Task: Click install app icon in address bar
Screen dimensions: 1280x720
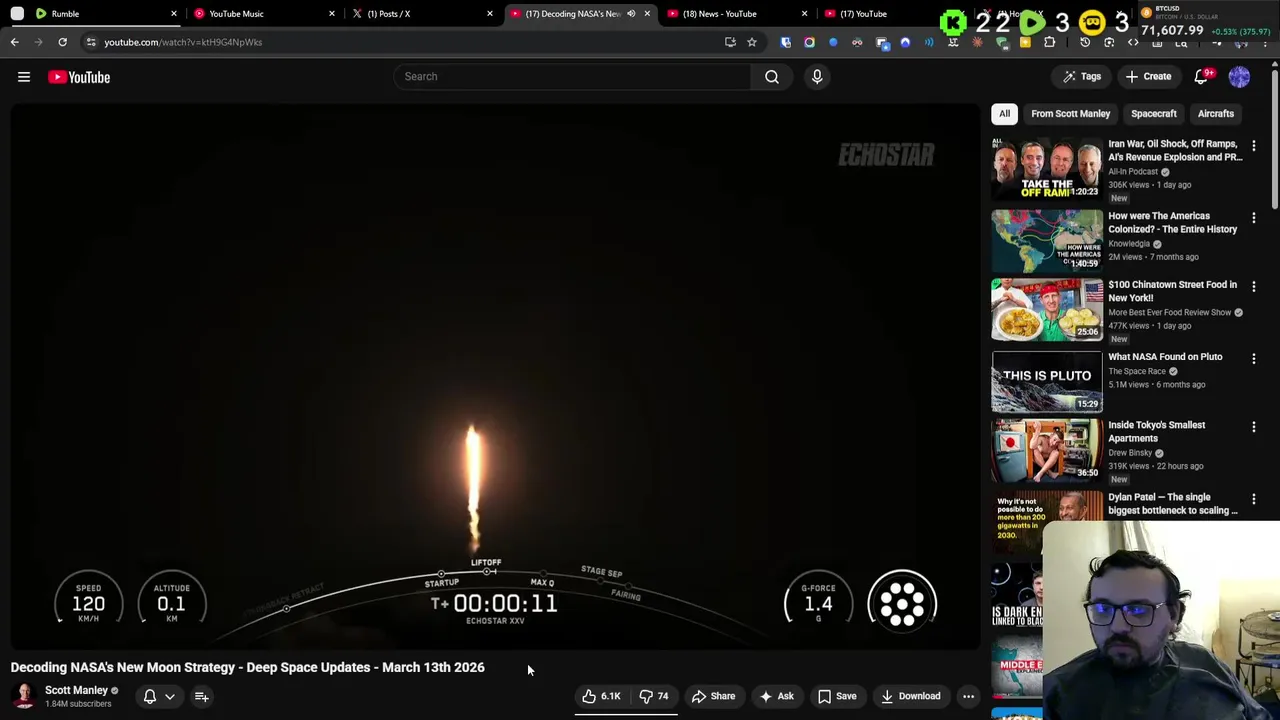Action: [x=730, y=42]
